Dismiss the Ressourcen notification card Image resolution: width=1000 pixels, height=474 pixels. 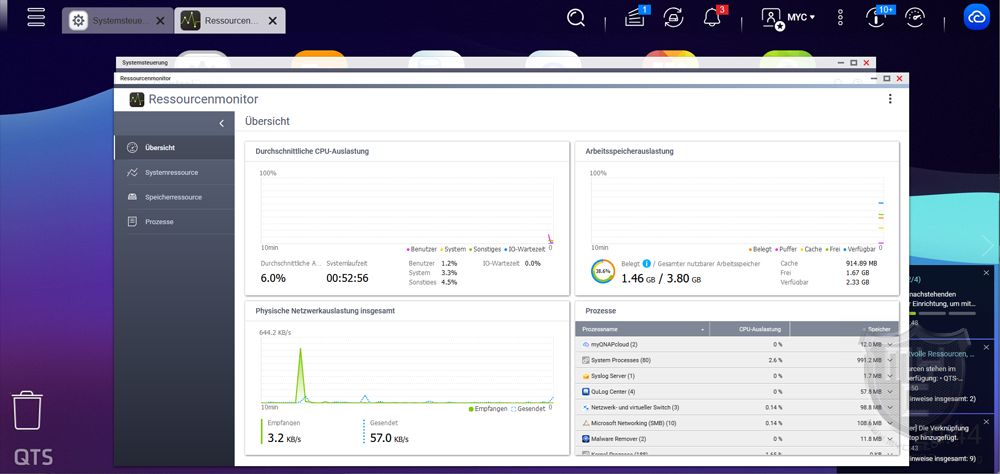(x=986, y=348)
